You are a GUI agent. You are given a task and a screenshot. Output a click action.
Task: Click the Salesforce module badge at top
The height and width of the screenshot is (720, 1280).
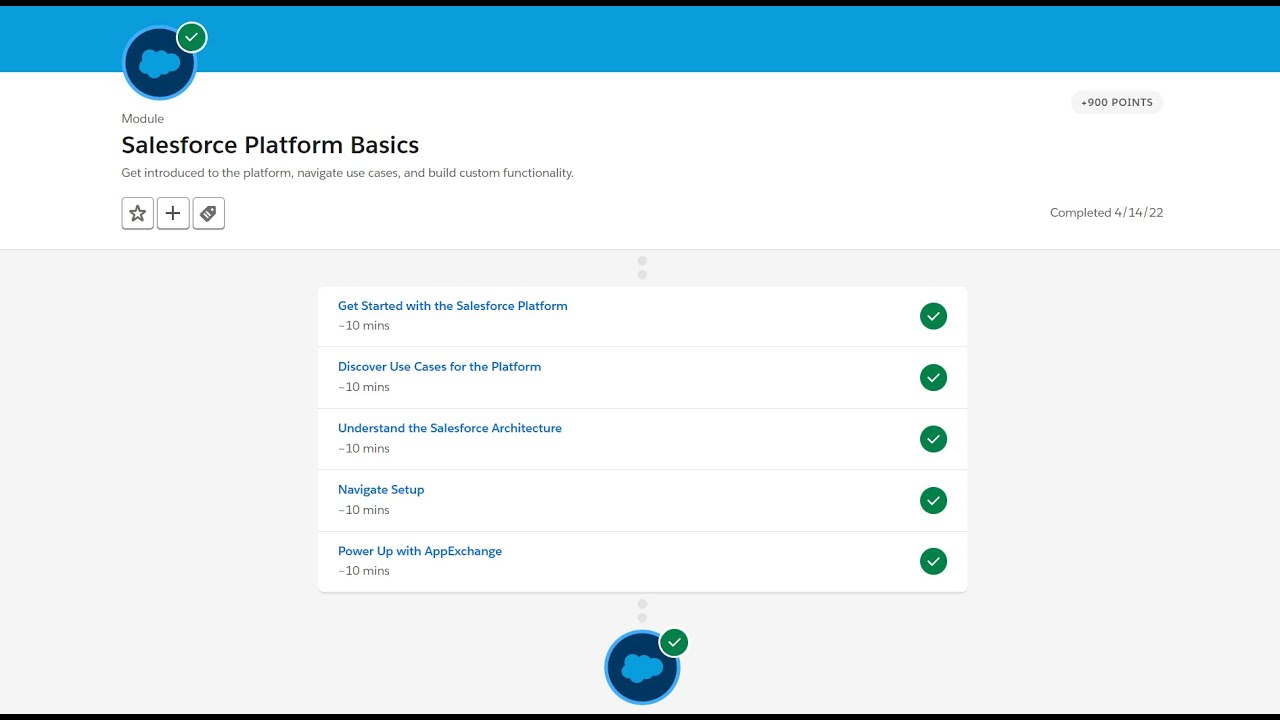click(160, 63)
